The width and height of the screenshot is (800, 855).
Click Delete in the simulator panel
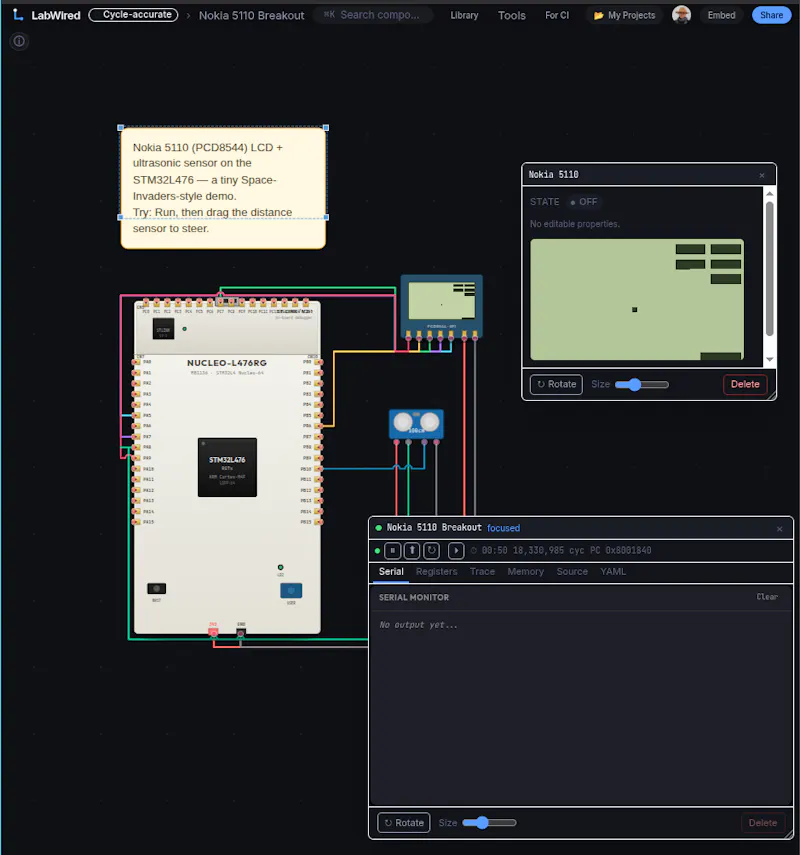762,823
